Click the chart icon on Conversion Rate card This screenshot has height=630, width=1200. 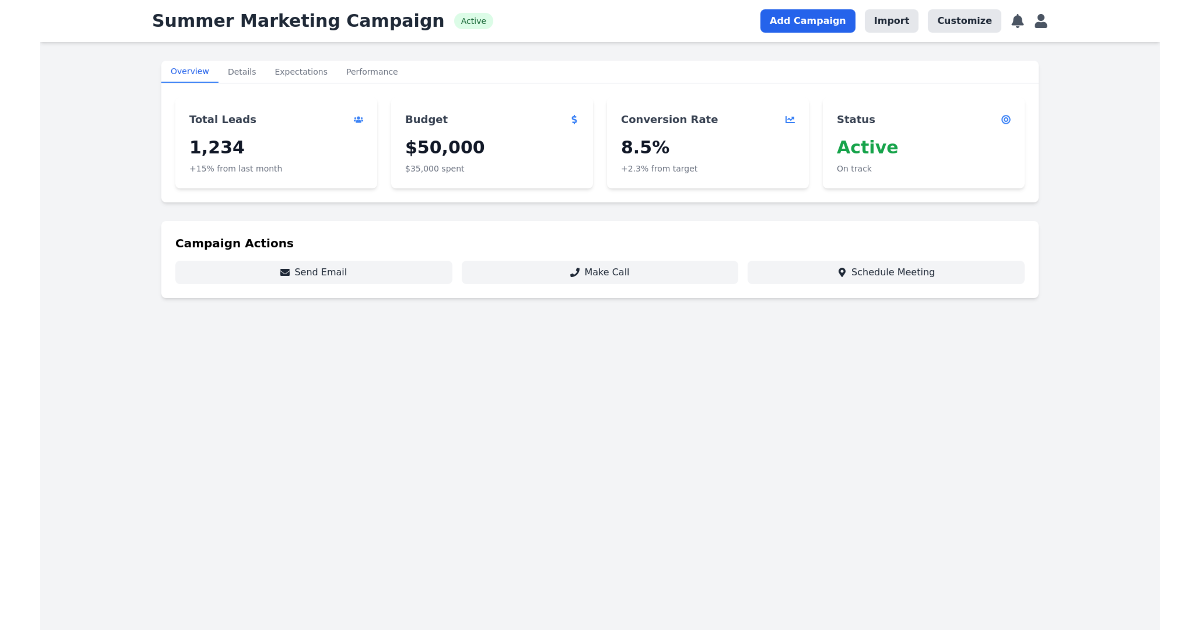click(x=790, y=119)
